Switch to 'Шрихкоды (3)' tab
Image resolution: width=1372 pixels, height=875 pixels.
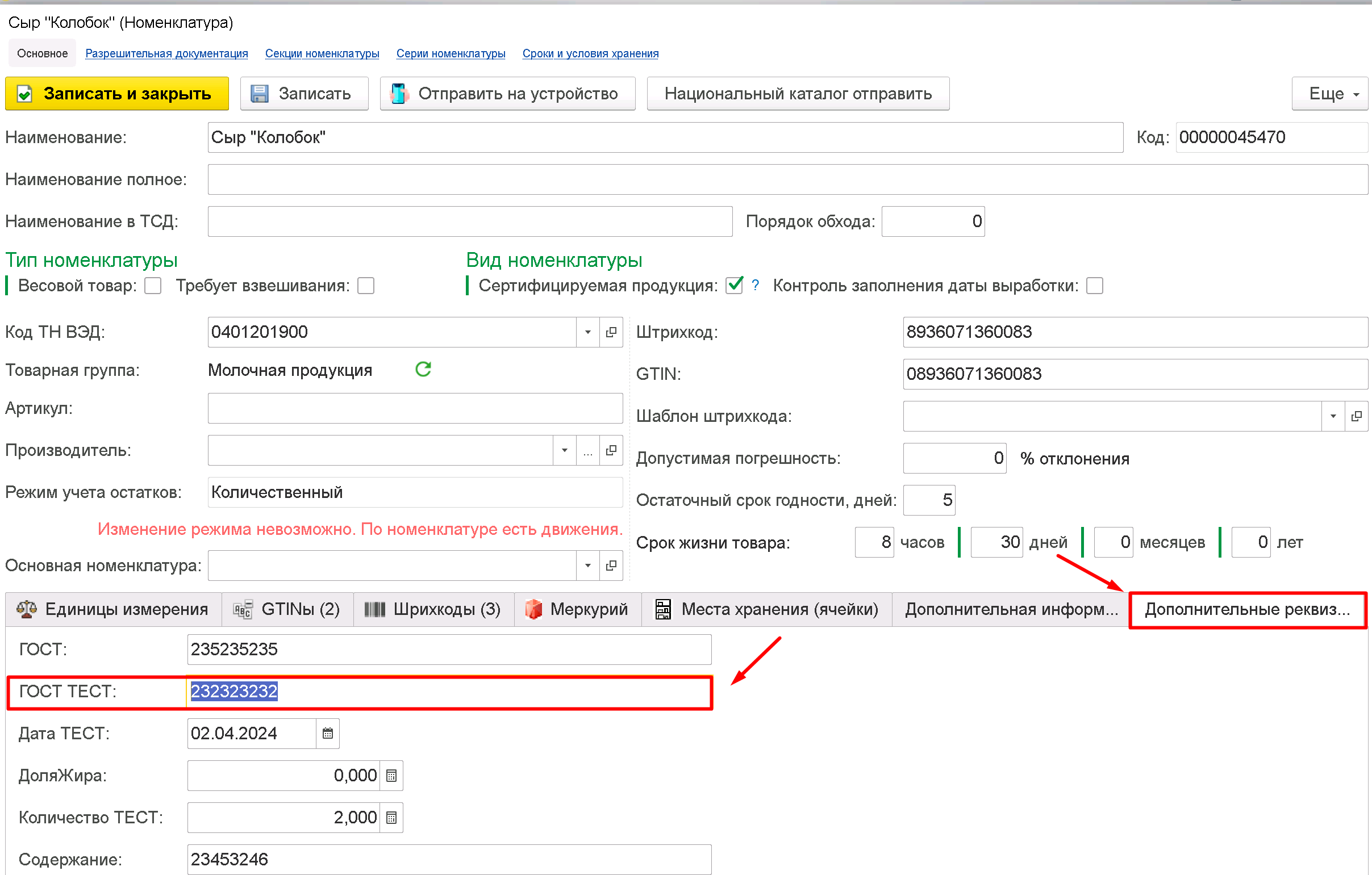tap(433, 609)
